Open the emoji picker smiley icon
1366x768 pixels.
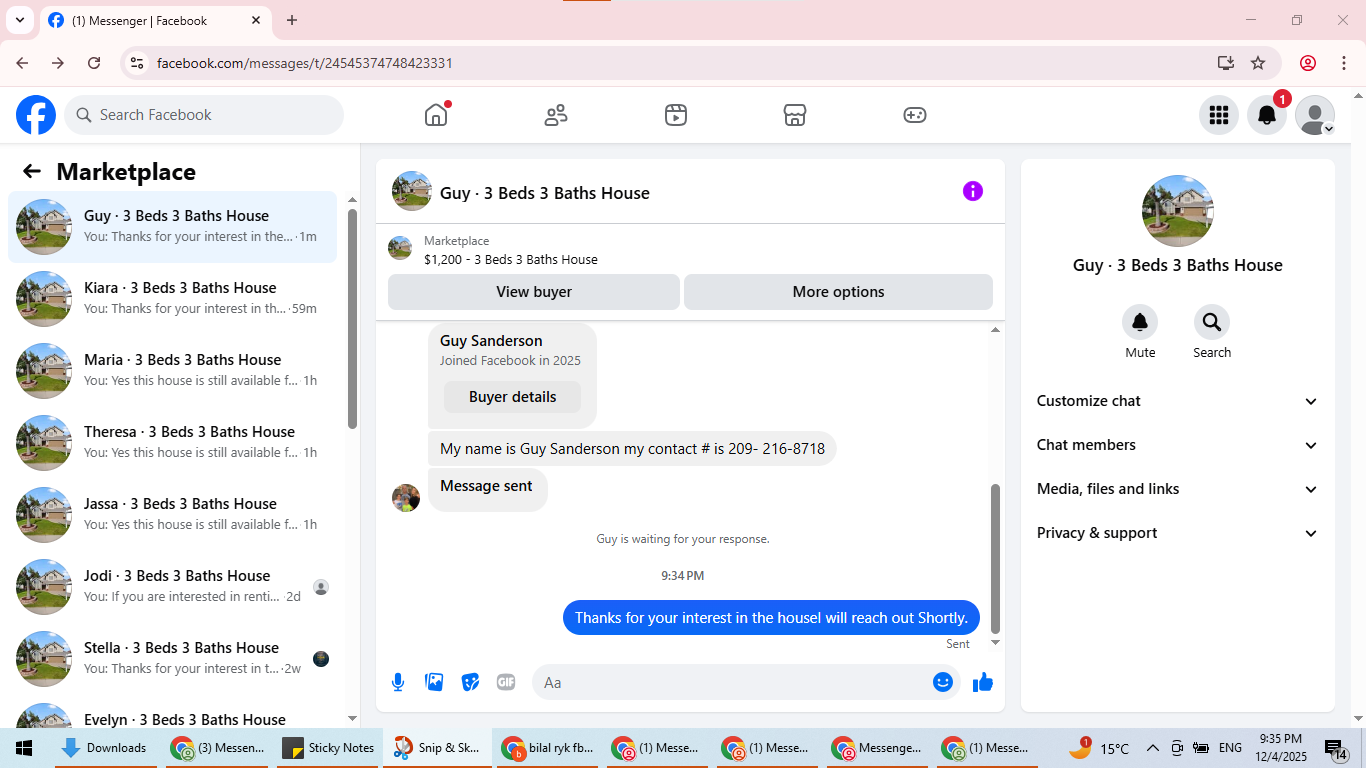coord(942,682)
